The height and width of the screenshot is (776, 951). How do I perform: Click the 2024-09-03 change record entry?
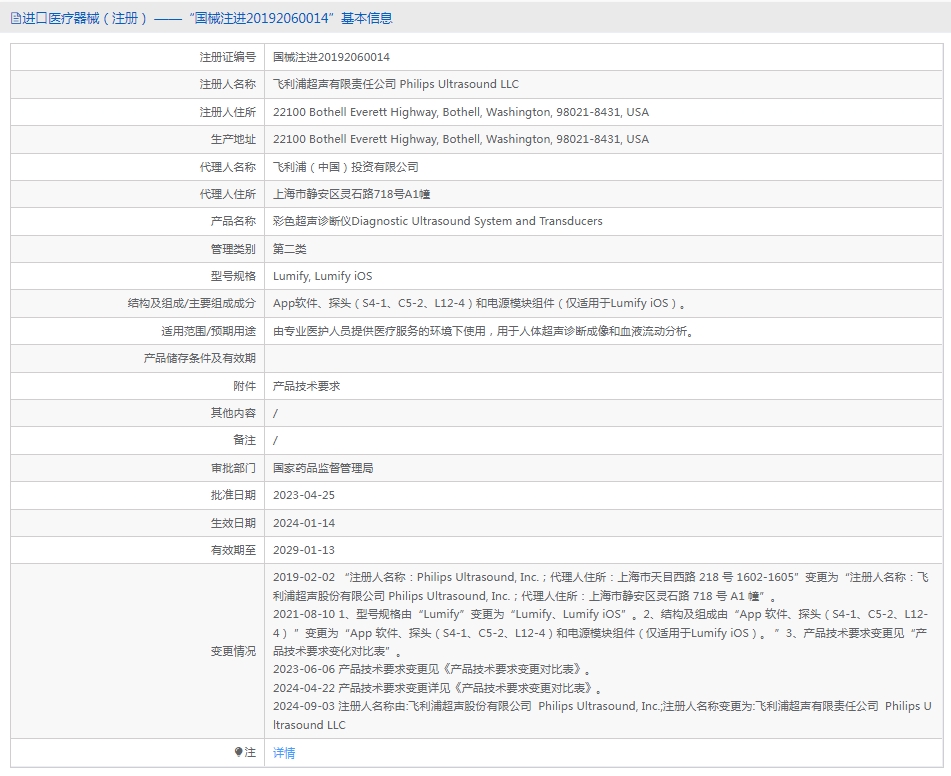(602, 715)
